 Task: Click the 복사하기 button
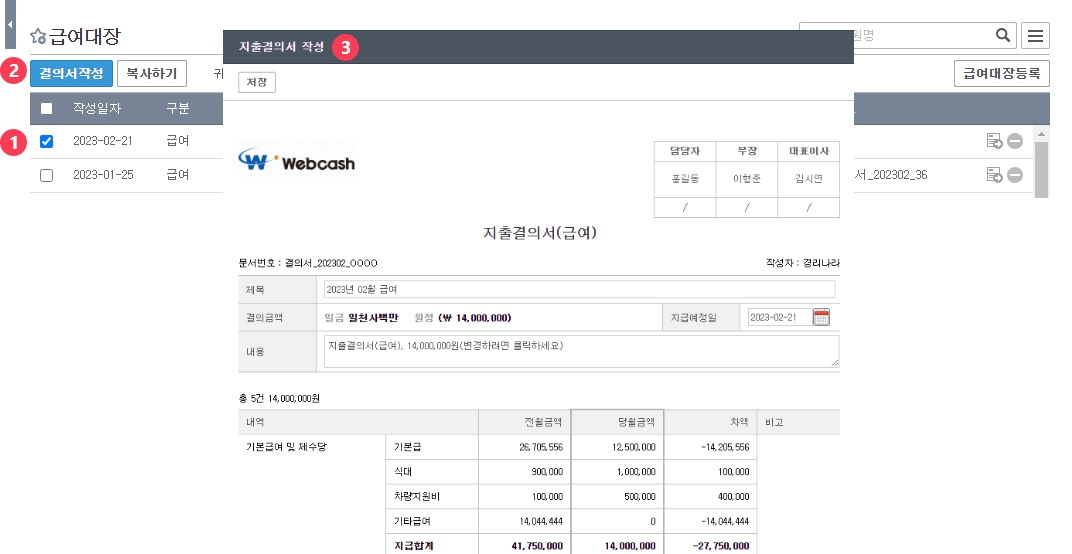pyautogui.click(x=152, y=73)
